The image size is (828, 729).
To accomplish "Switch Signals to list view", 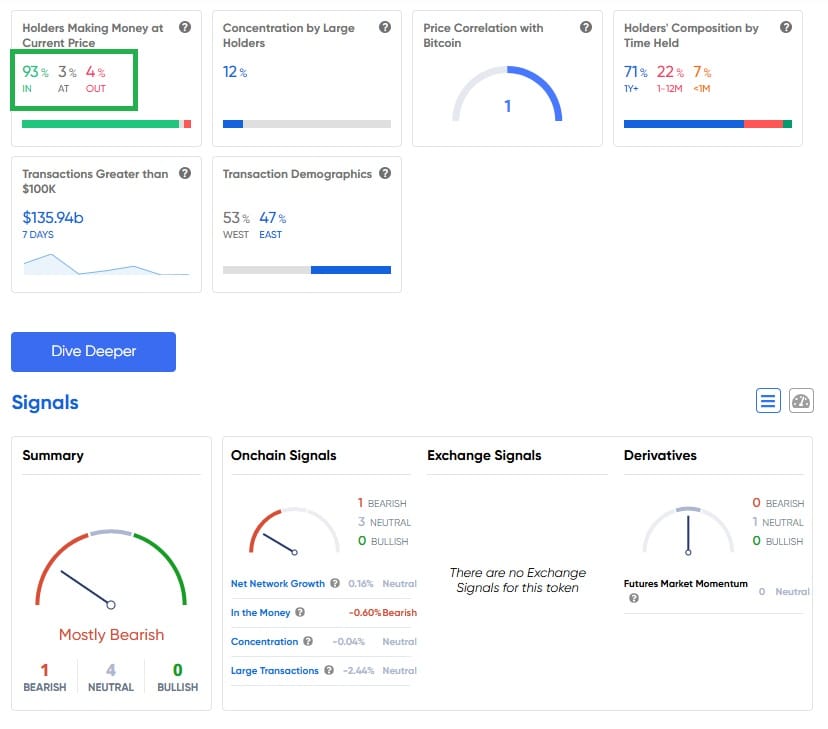I will tap(768, 401).
